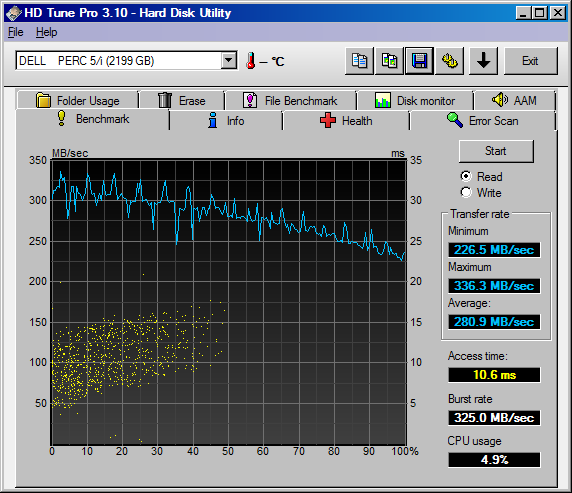572x493 pixels.
Task: Click the save screenshot floppy disk icon
Action: 420,61
